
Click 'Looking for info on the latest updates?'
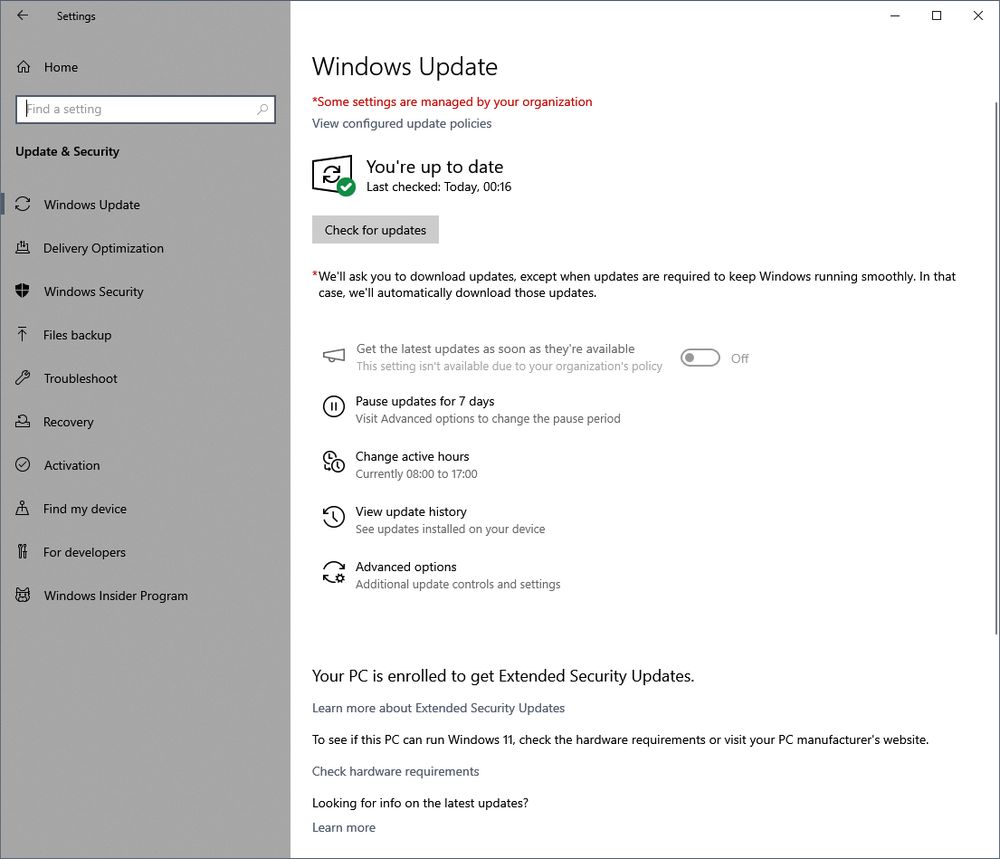[x=420, y=803]
